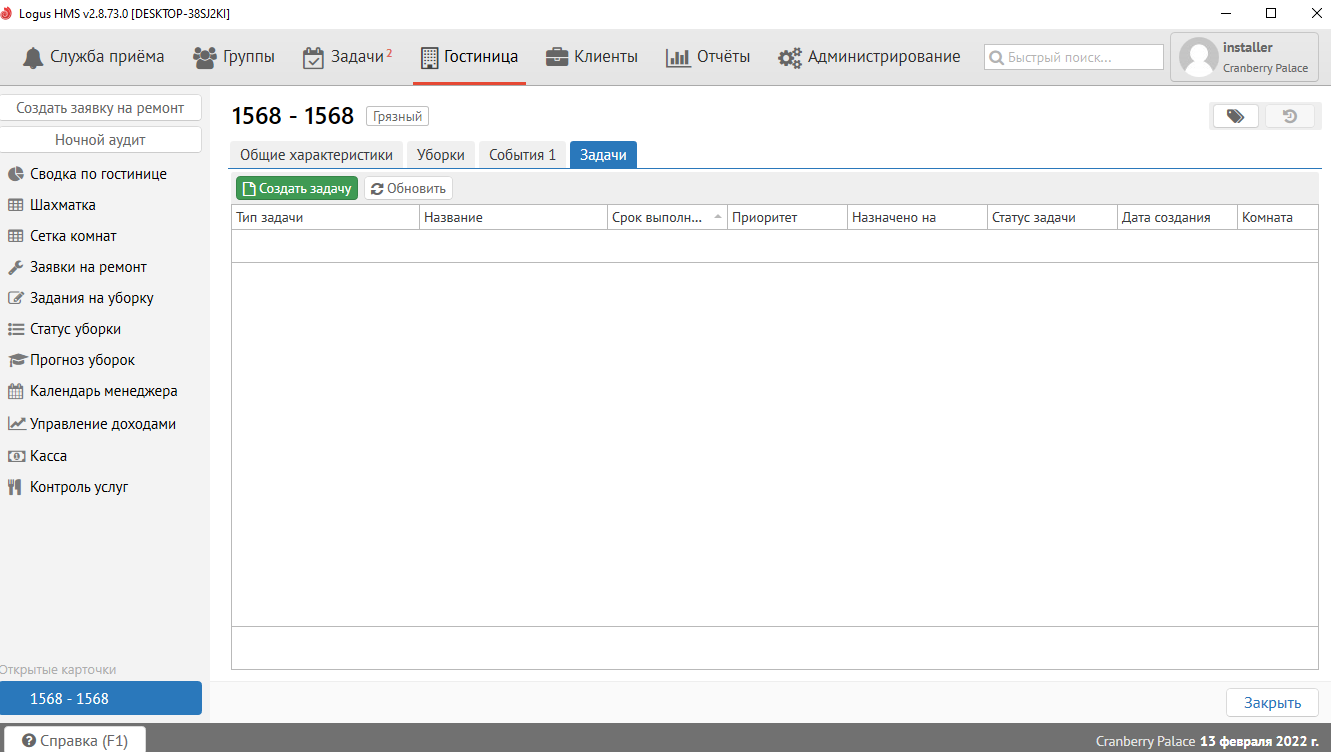
Task: Switch to Уборки tab
Action: pos(441,155)
